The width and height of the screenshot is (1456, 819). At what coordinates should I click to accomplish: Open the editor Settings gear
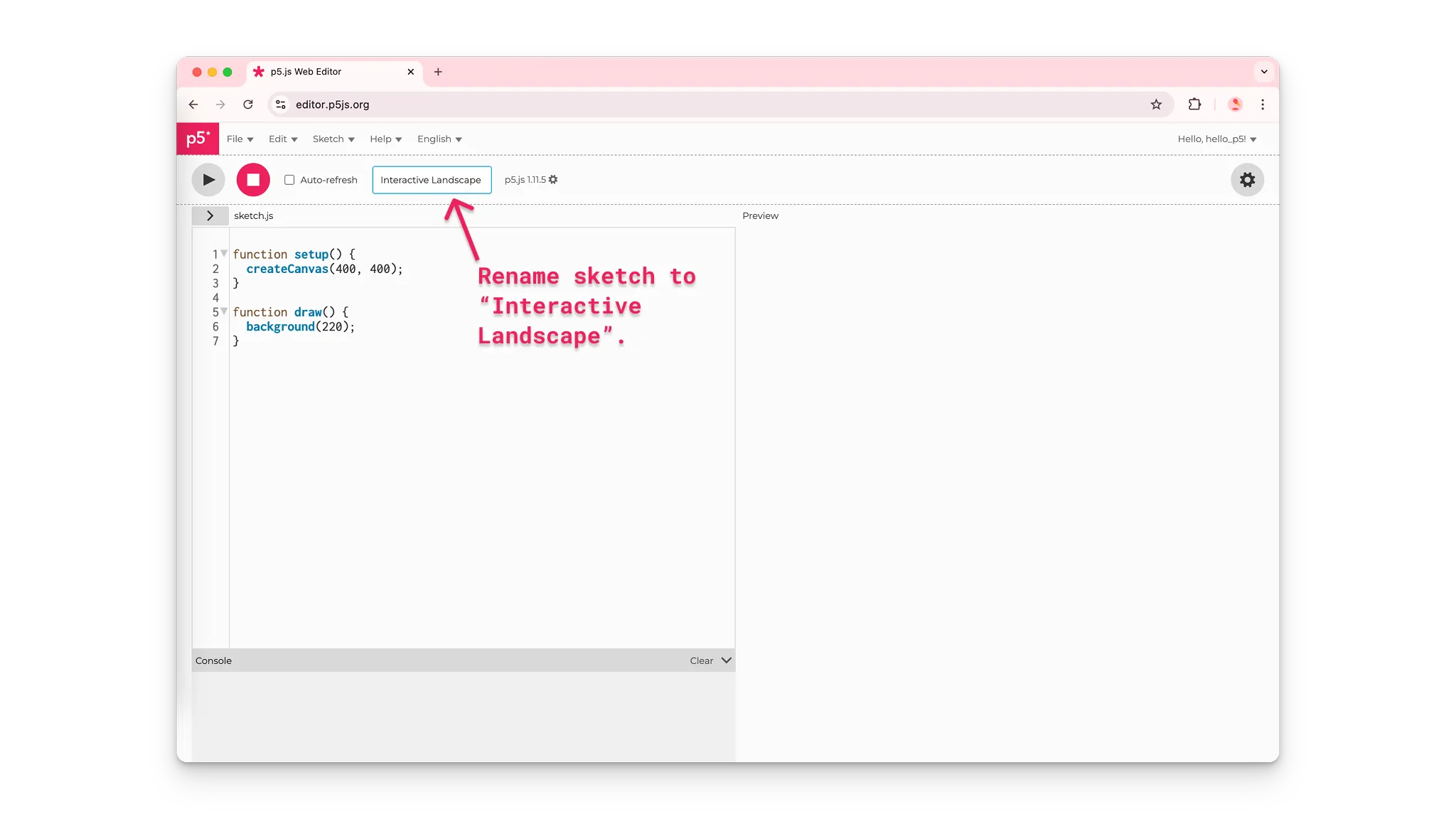pyautogui.click(x=1246, y=179)
